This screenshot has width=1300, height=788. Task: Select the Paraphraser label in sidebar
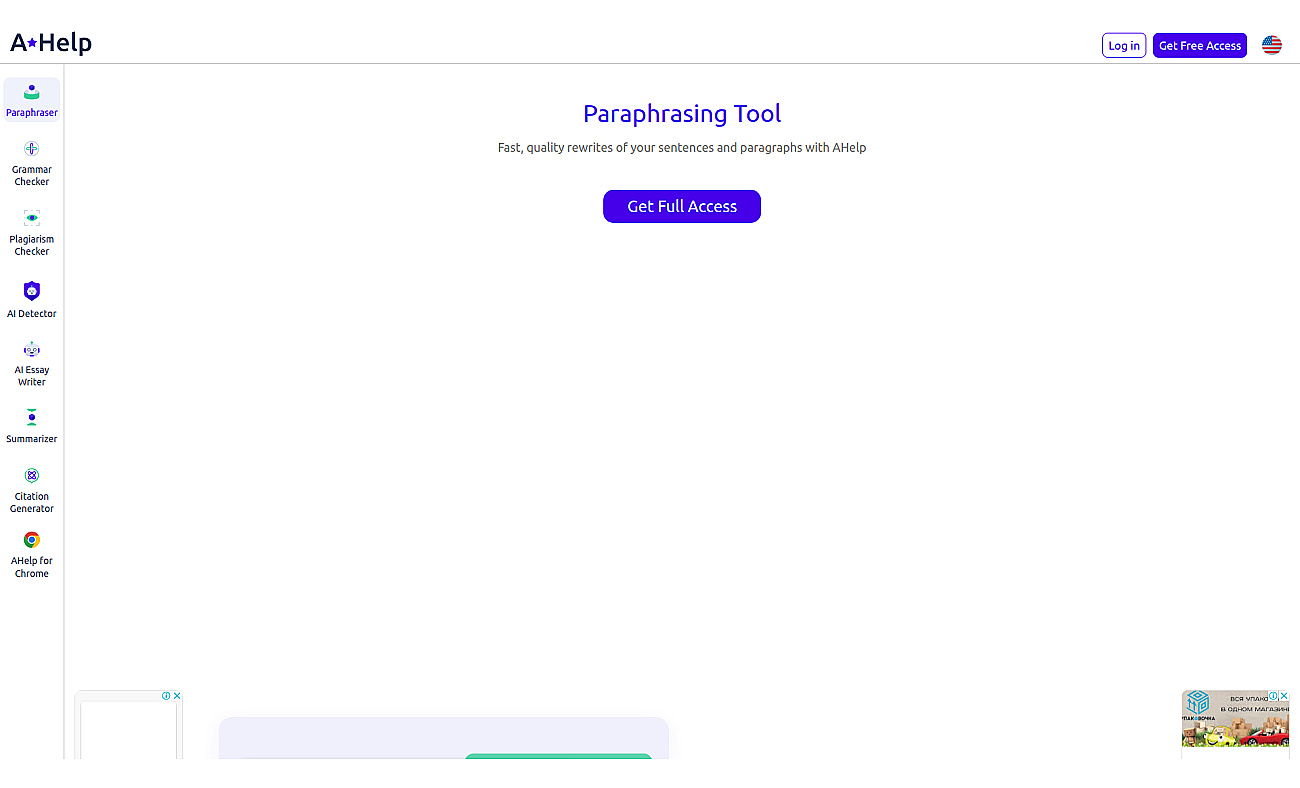pos(32,113)
